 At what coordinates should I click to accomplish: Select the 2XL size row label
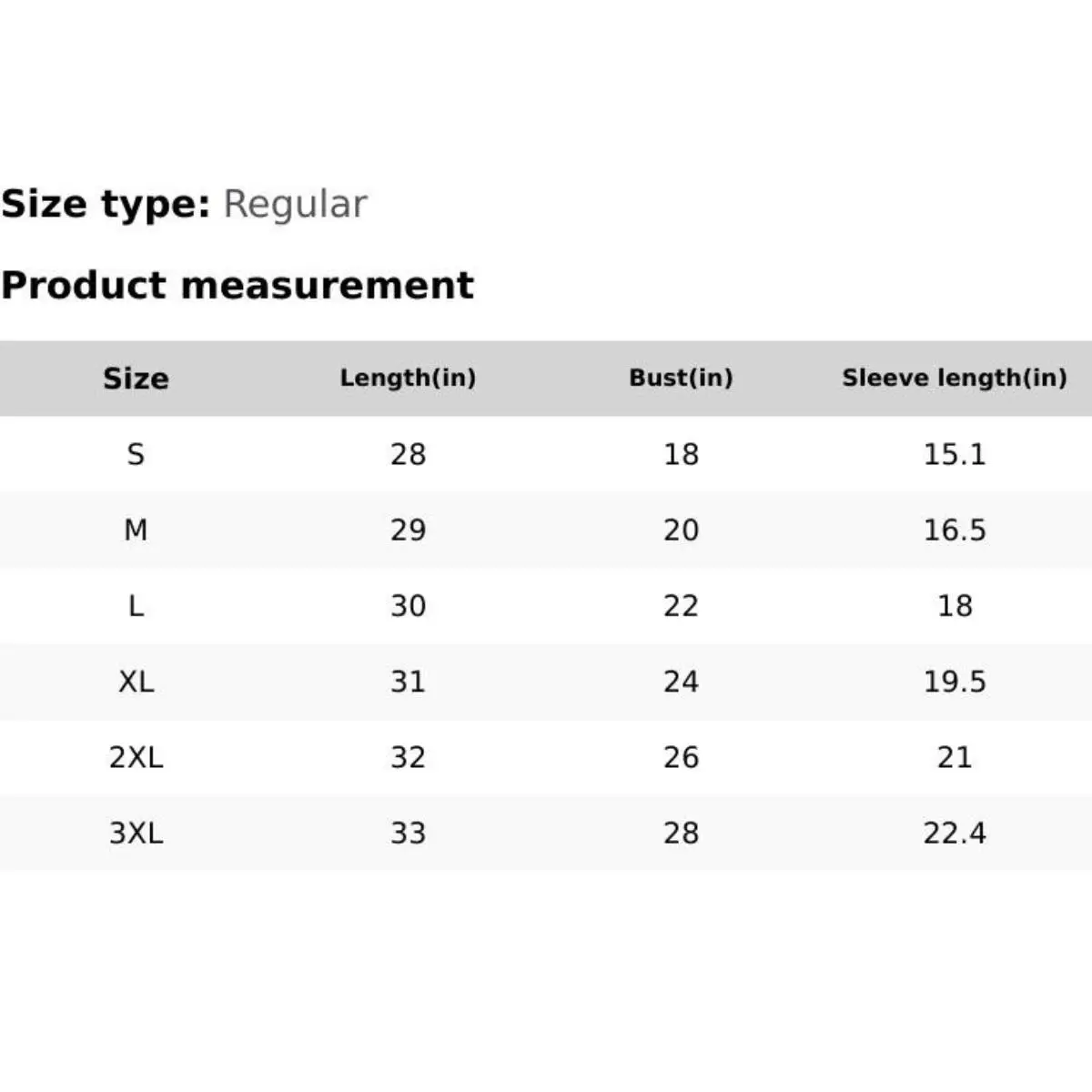point(136,757)
